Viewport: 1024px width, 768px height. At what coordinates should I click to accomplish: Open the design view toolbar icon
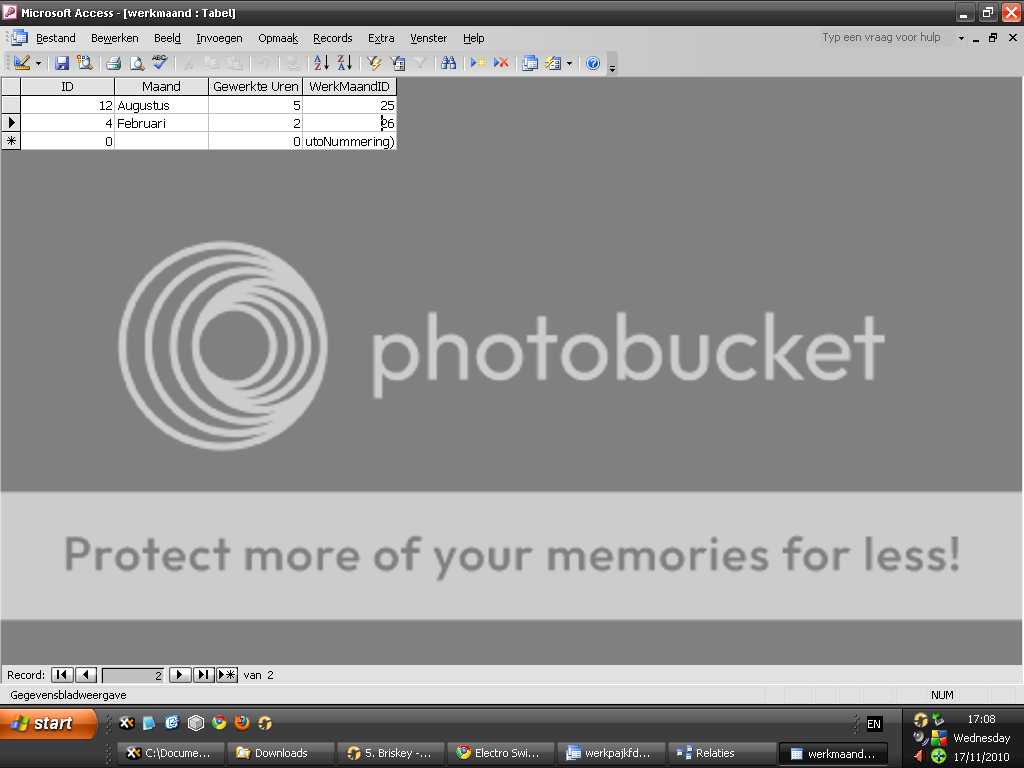coord(22,63)
